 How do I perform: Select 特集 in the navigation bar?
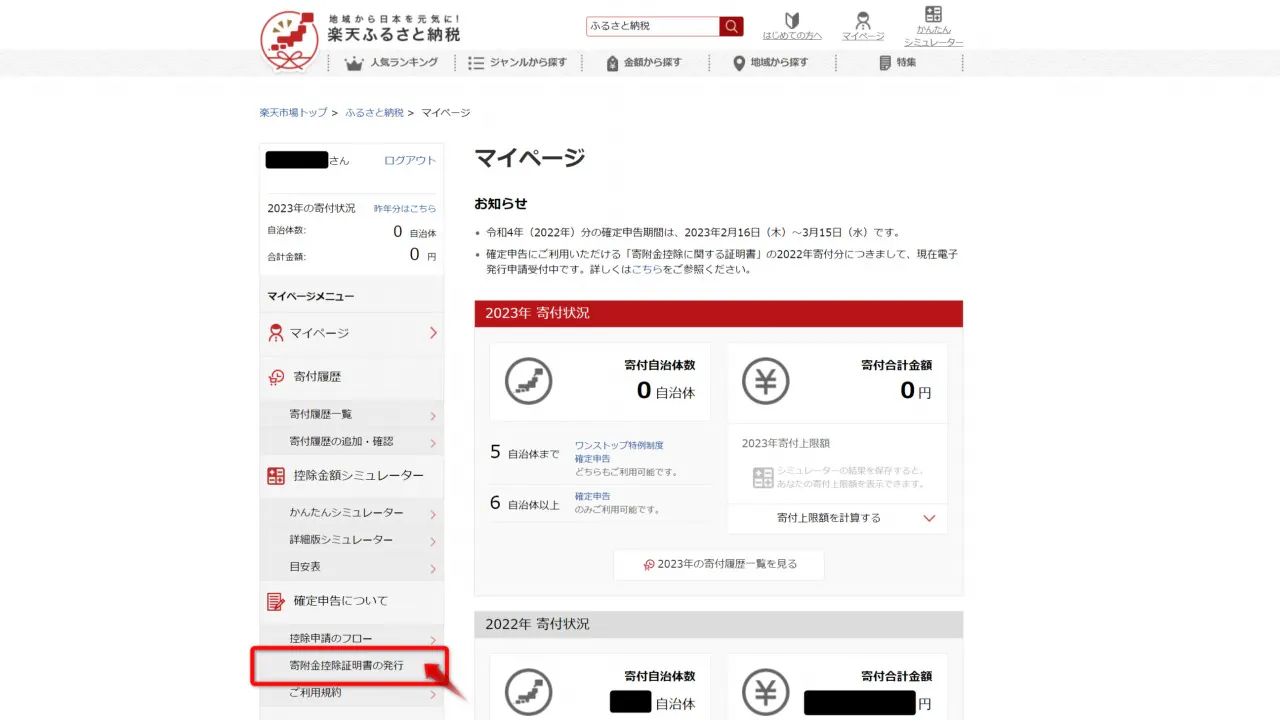click(905, 63)
